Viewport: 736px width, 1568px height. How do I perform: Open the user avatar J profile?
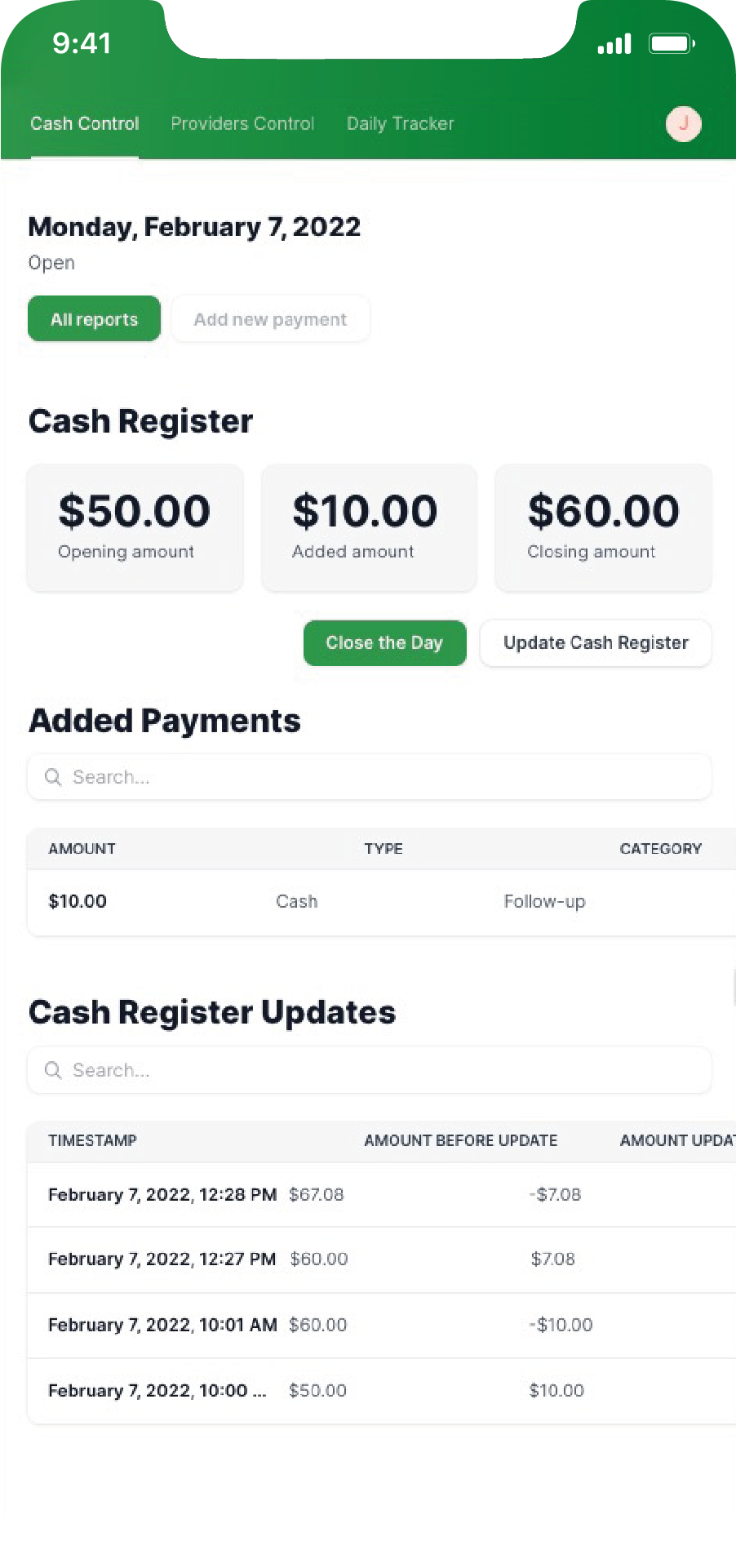point(683,124)
